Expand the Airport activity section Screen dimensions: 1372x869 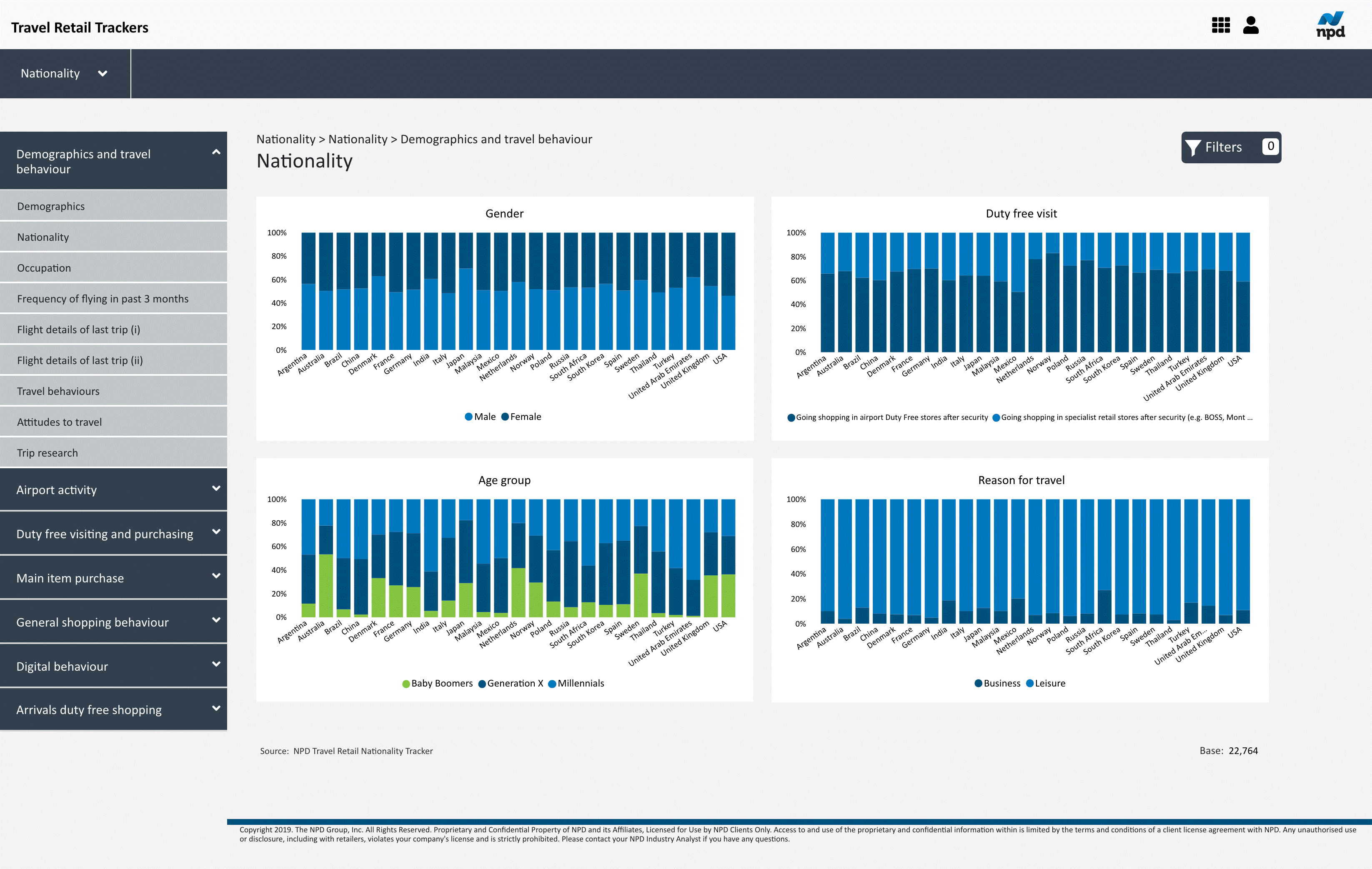click(x=113, y=489)
